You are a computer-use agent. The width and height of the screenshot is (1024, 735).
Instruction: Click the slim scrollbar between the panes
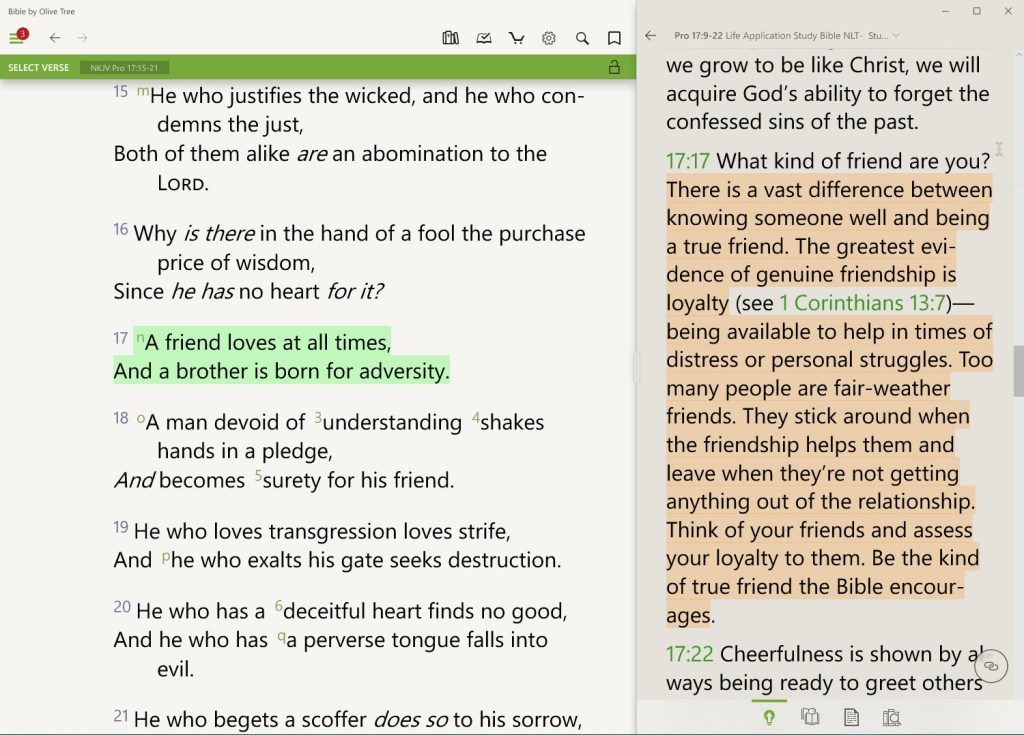coord(634,368)
